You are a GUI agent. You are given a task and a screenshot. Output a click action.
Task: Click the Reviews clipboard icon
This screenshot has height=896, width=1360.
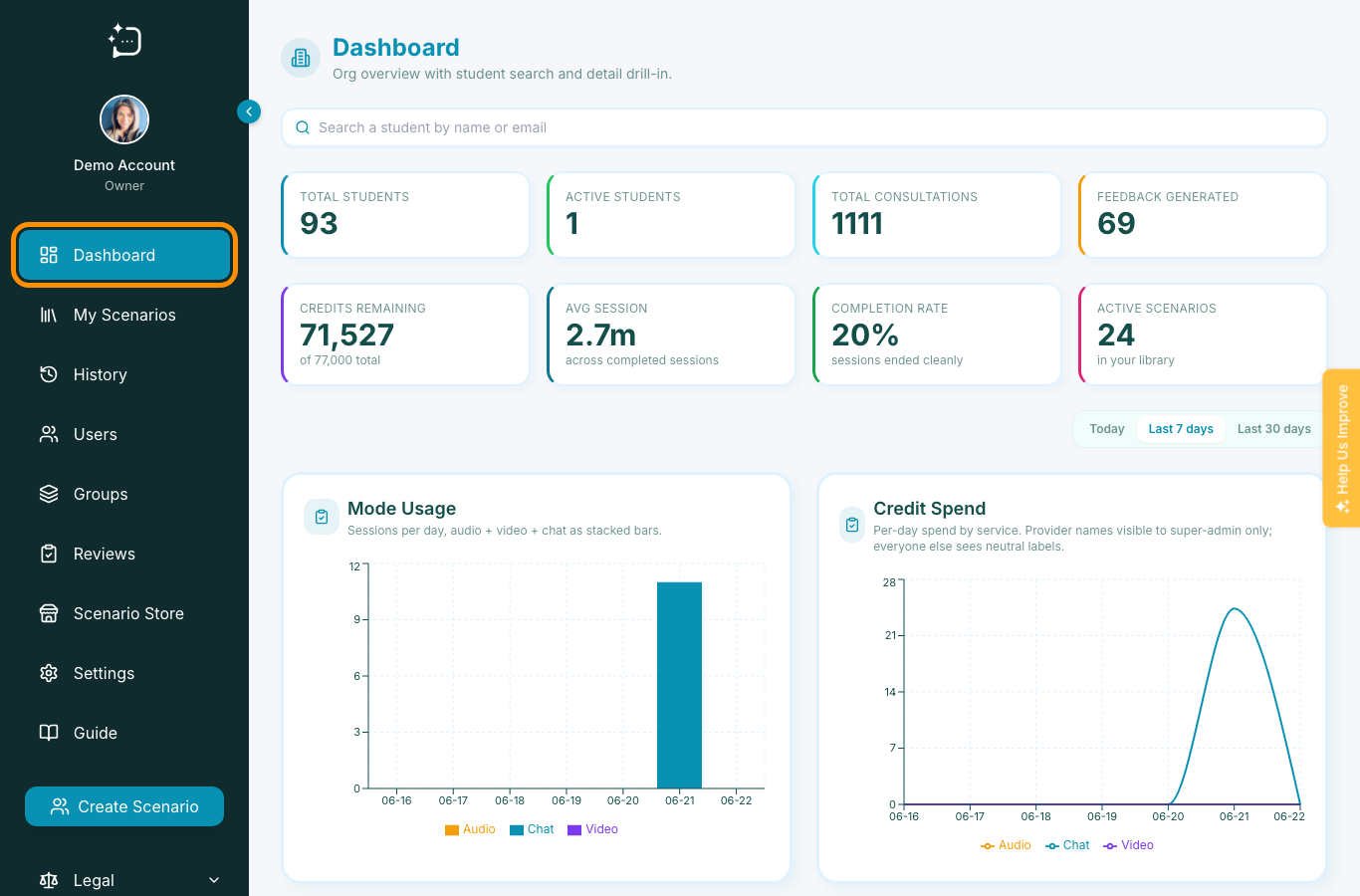(x=49, y=554)
